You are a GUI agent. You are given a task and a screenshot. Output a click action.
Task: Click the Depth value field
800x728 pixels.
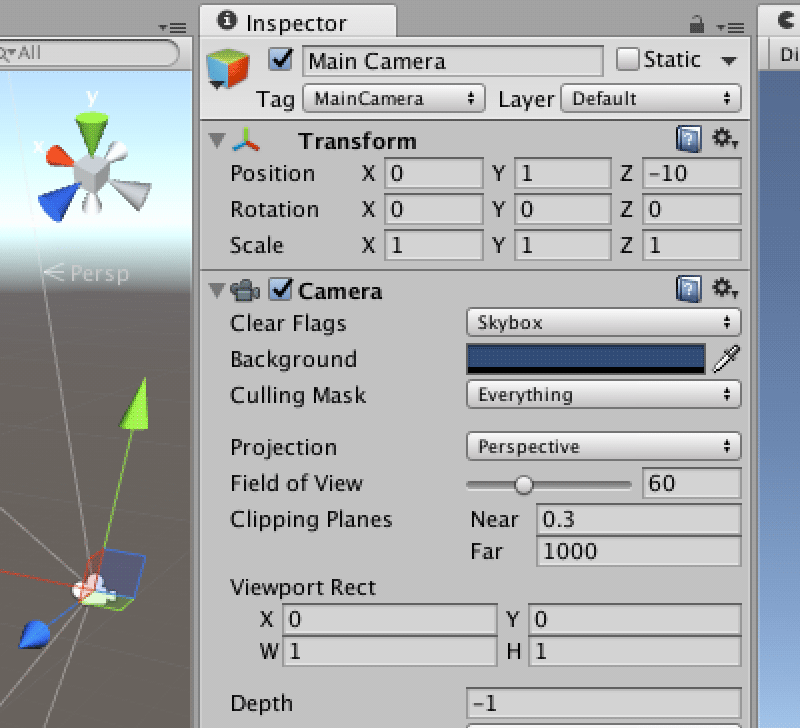pyautogui.click(x=604, y=704)
